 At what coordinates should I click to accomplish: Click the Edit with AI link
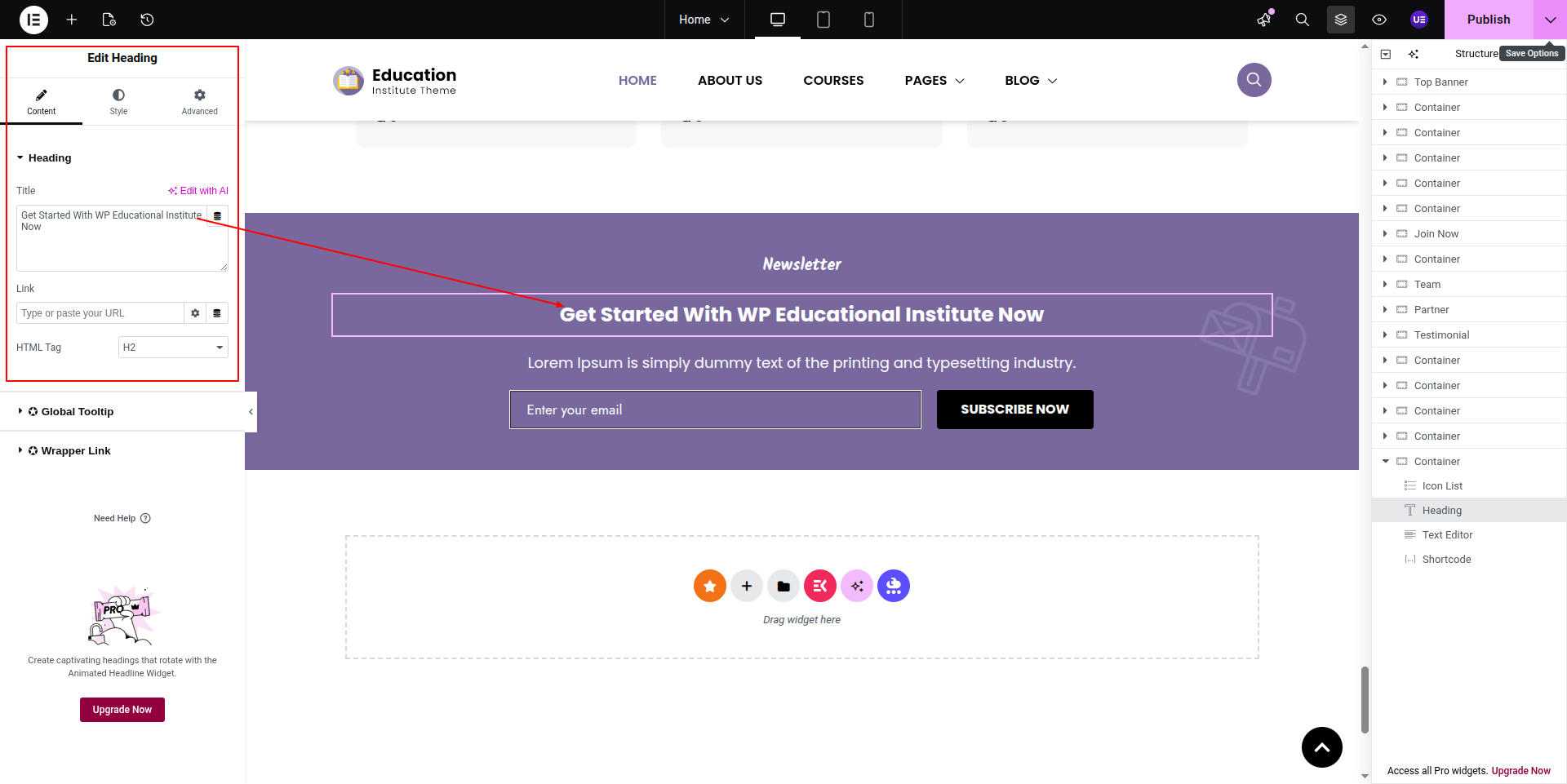(x=198, y=191)
